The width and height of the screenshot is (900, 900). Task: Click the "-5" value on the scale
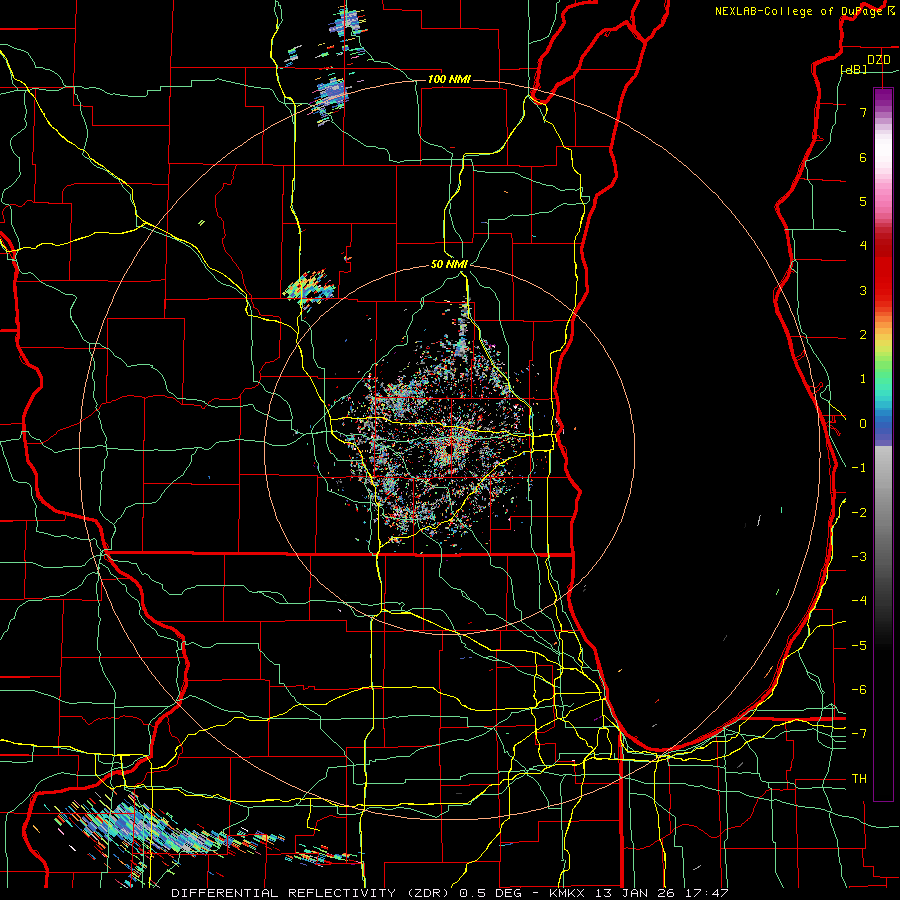click(859, 646)
